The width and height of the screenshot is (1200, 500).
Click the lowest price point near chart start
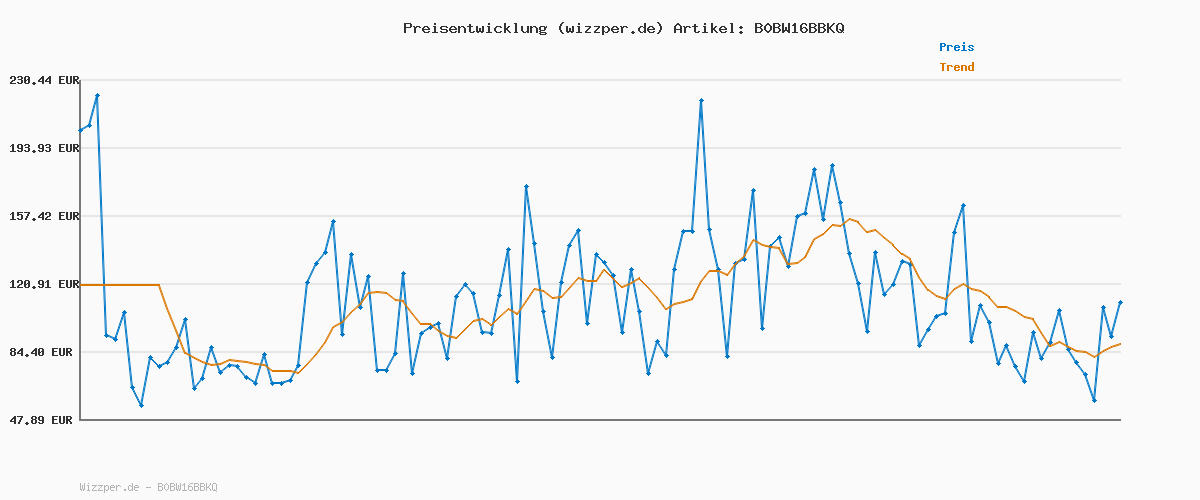[141, 405]
